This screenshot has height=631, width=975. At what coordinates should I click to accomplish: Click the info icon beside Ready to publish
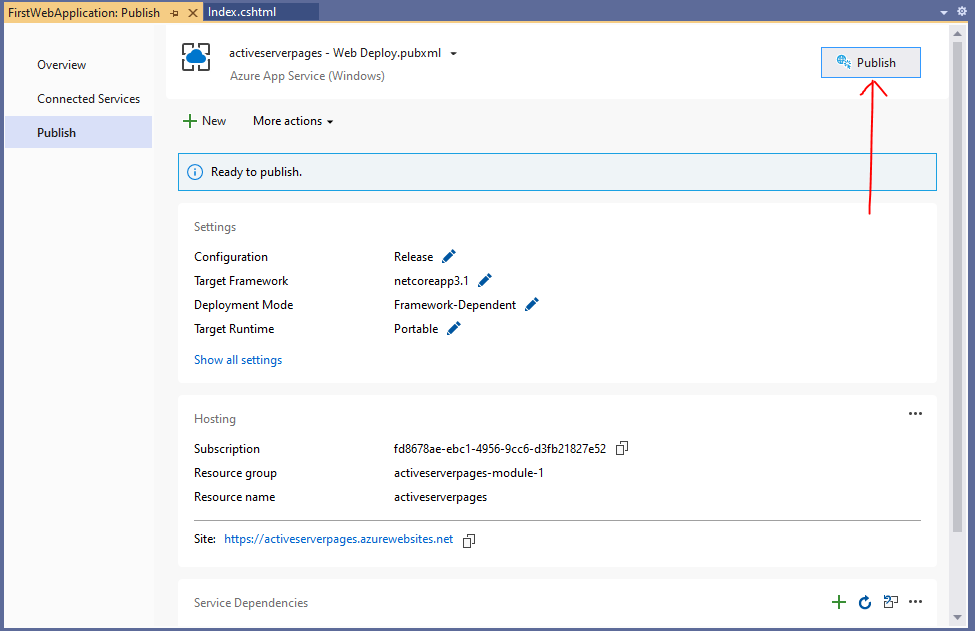[x=195, y=172]
